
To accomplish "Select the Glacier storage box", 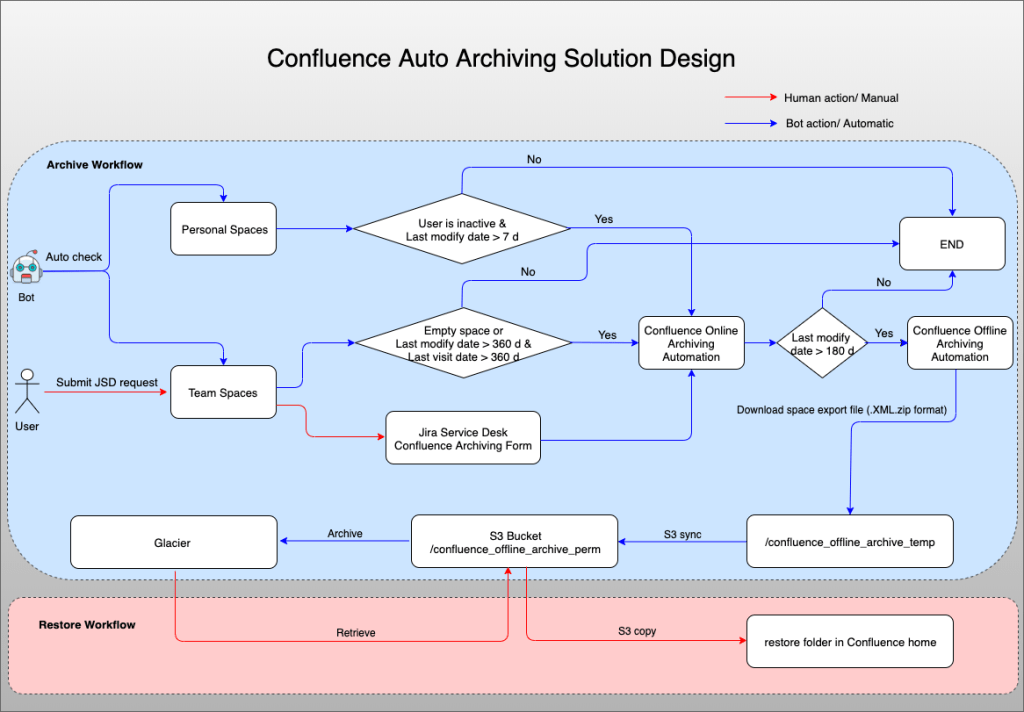I will coord(173,542).
